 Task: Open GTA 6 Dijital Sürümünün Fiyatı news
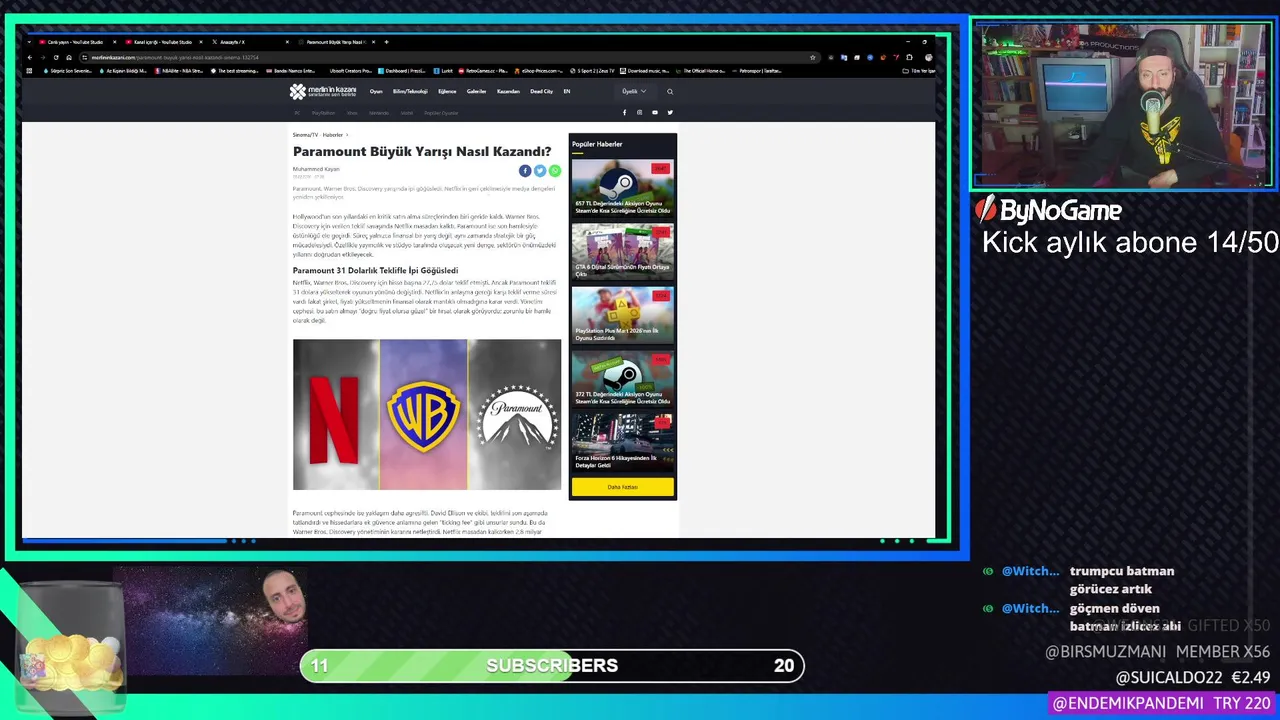click(x=622, y=251)
